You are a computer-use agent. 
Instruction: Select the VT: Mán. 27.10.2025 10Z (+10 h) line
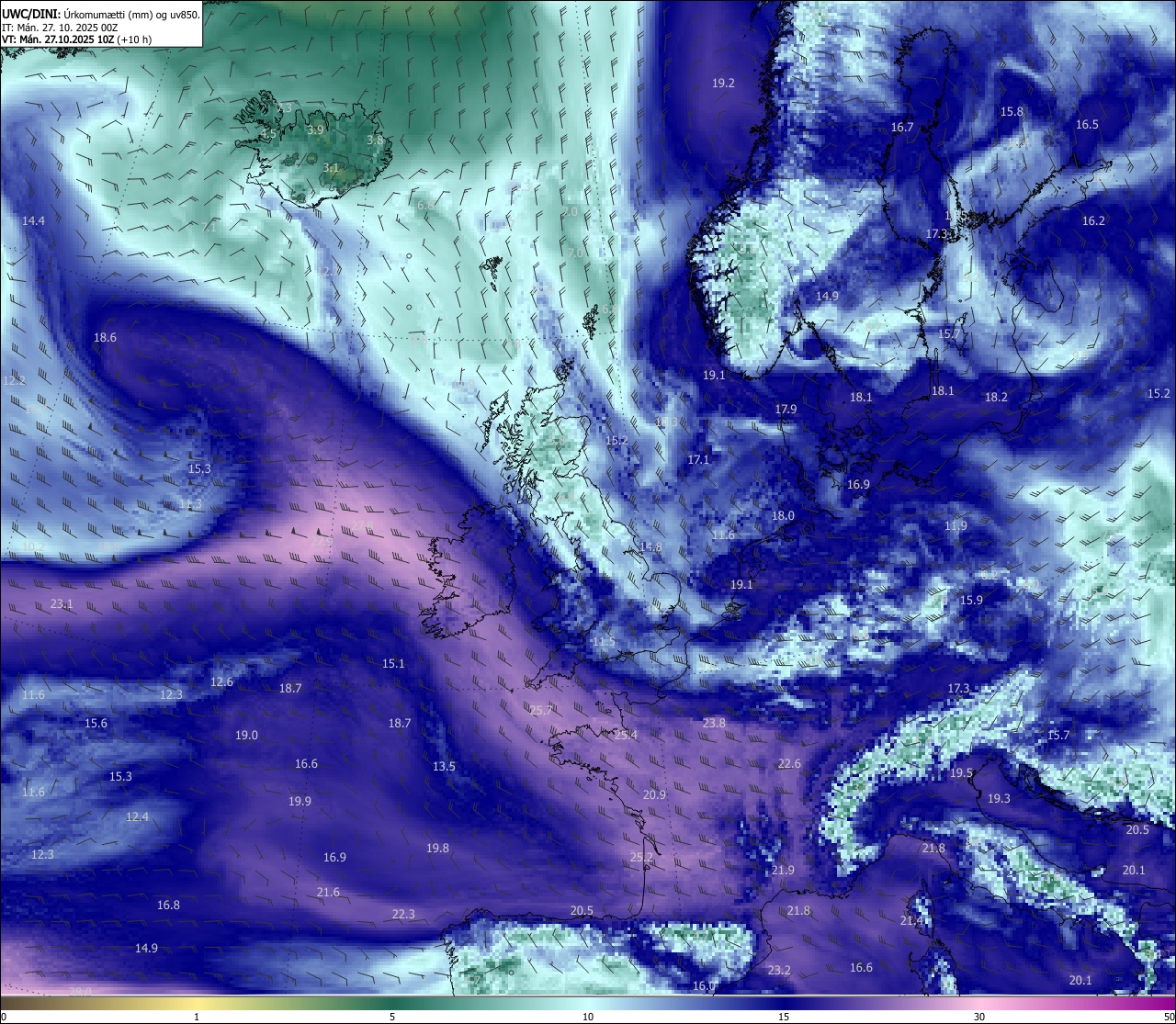click(x=76, y=39)
